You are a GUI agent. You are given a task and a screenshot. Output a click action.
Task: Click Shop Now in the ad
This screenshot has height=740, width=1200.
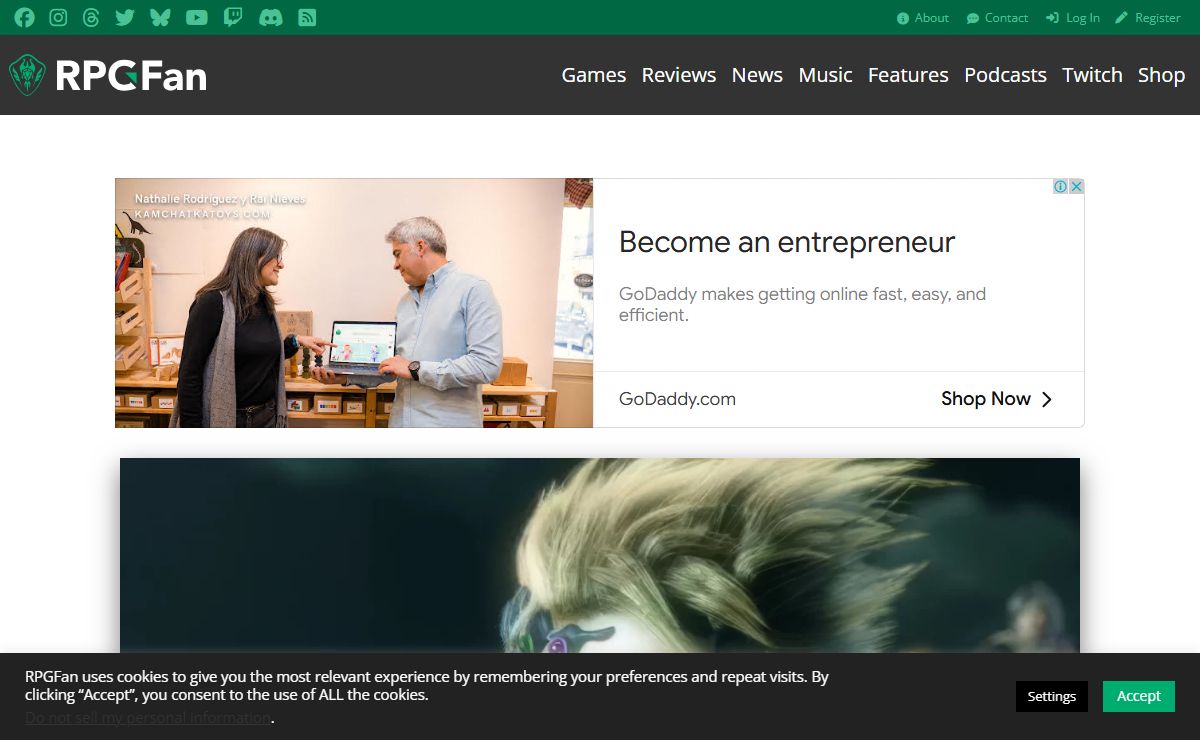point(997,399)
